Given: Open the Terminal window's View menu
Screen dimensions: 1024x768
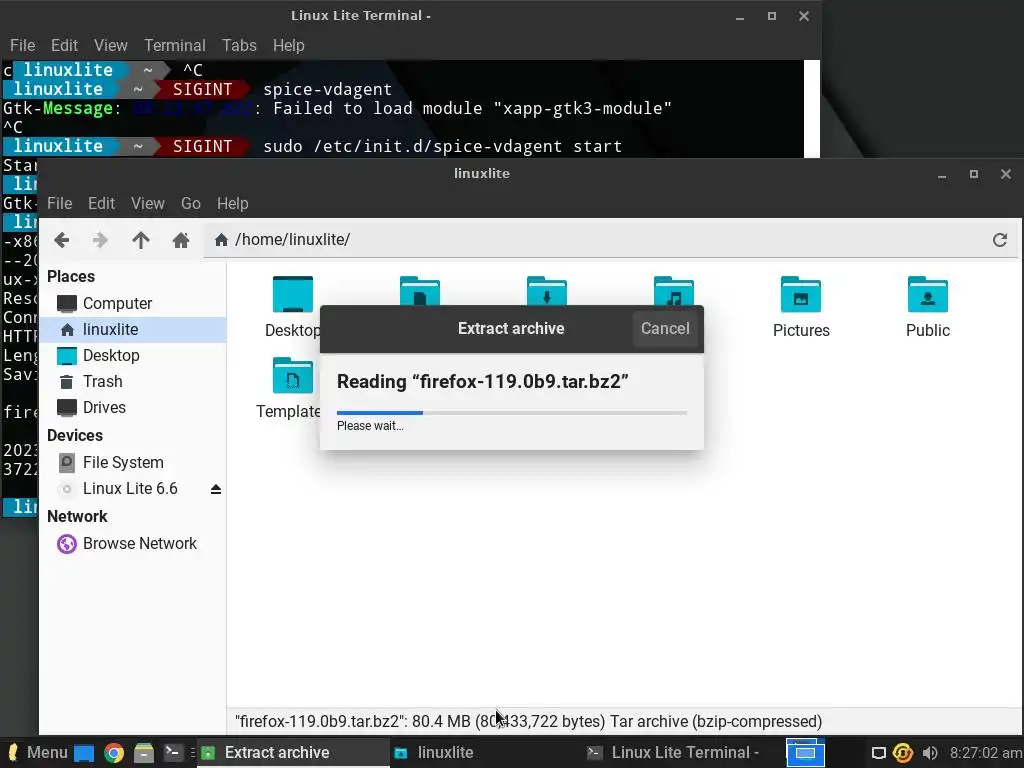Looking at the screenshot, I should 110,46.
